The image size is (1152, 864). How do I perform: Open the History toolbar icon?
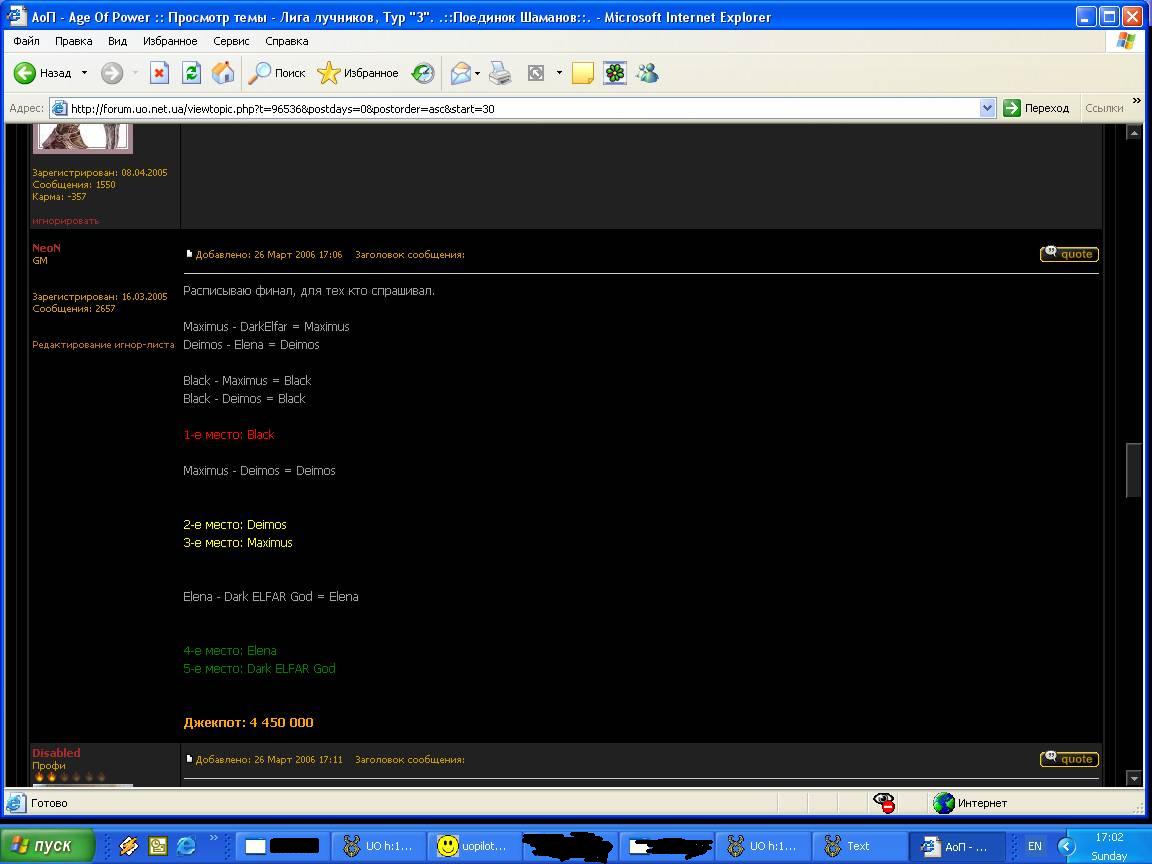tap(423, 73)
